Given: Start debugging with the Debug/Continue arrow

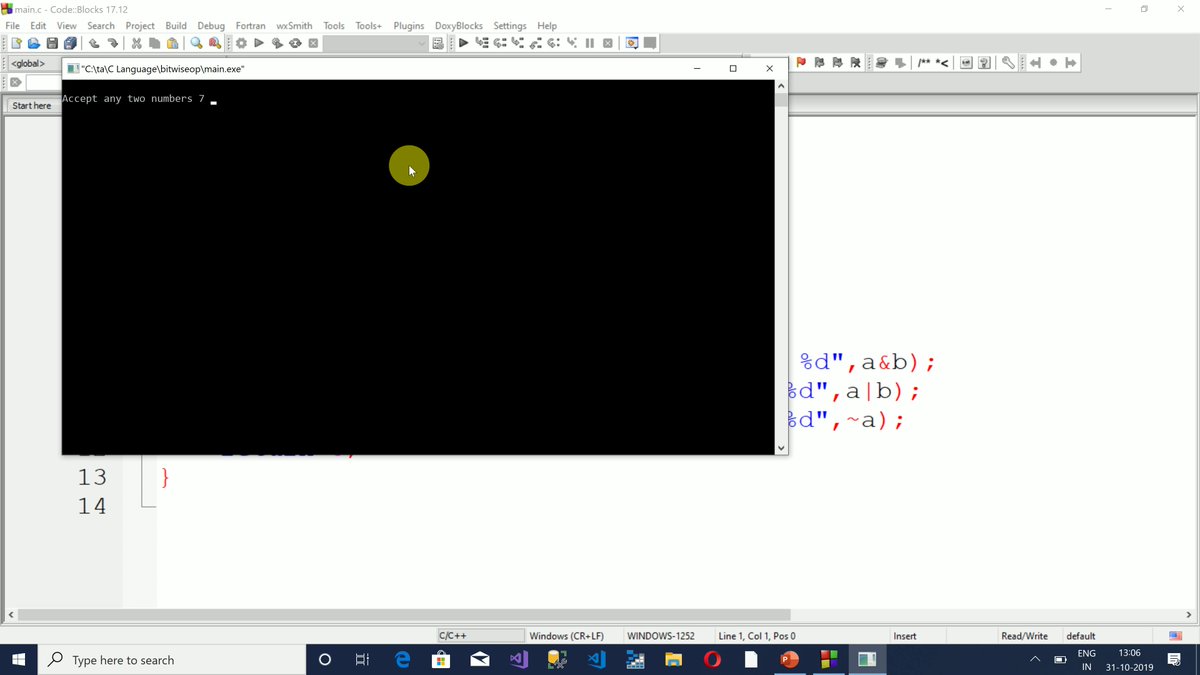Looking at the screenshot, I should click(x=463, y=43).
